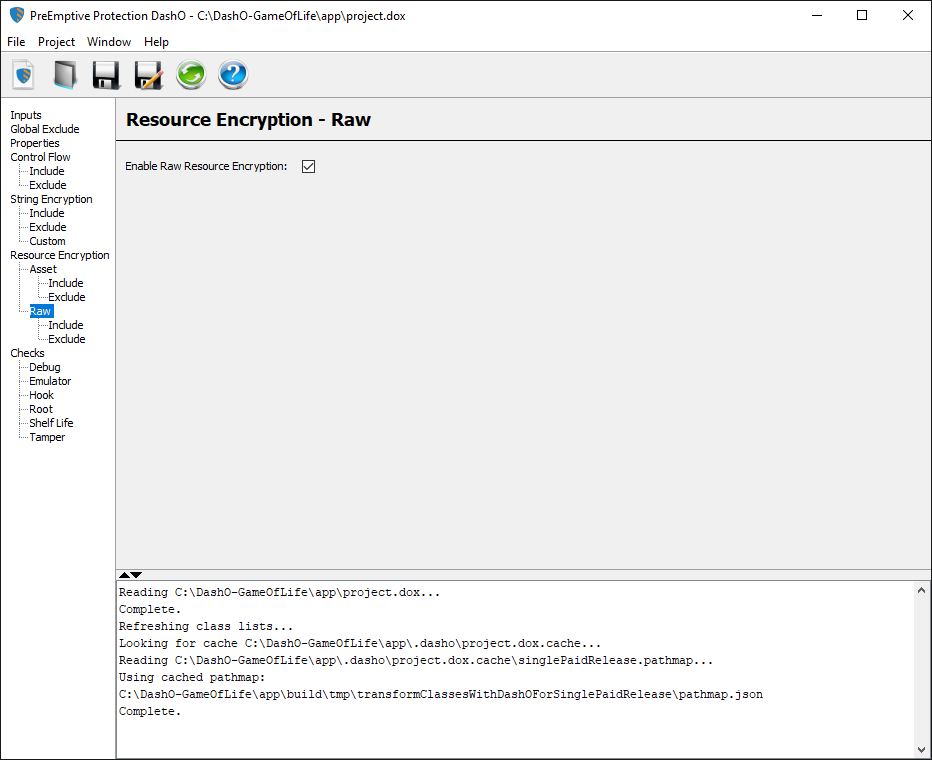
Task: Select Asset under Resource Encryption
Action: [x=43, y=269]
